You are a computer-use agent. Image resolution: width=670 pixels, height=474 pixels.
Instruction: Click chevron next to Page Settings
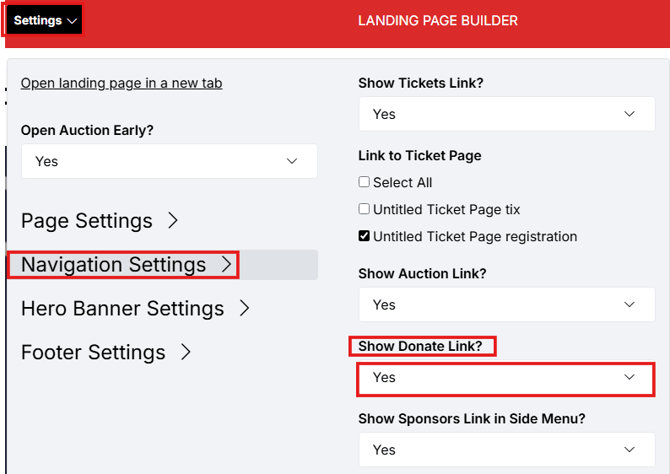tap(172, 220)
